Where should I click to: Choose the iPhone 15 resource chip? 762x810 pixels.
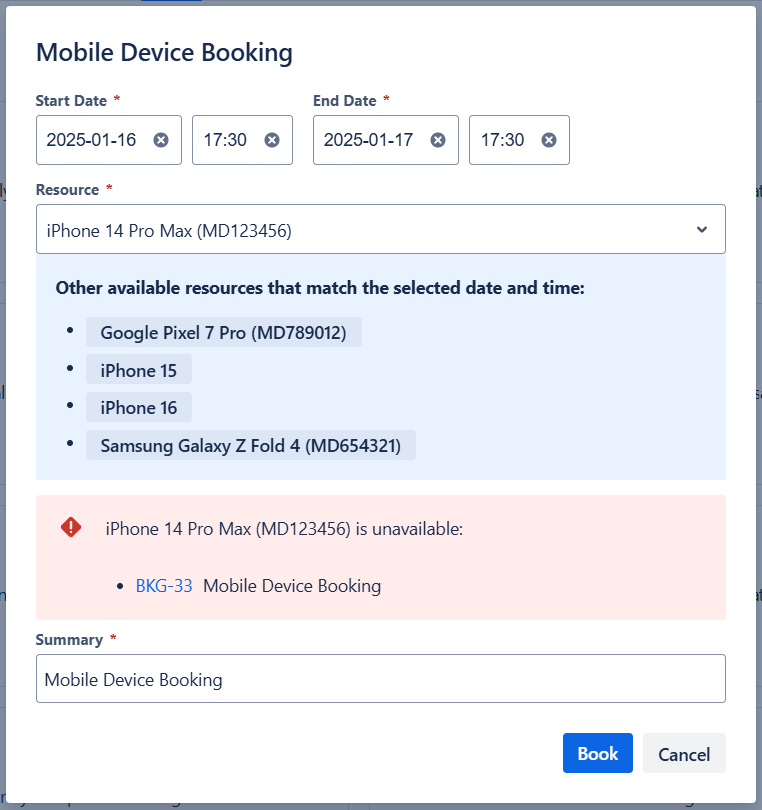pos(138,370)
